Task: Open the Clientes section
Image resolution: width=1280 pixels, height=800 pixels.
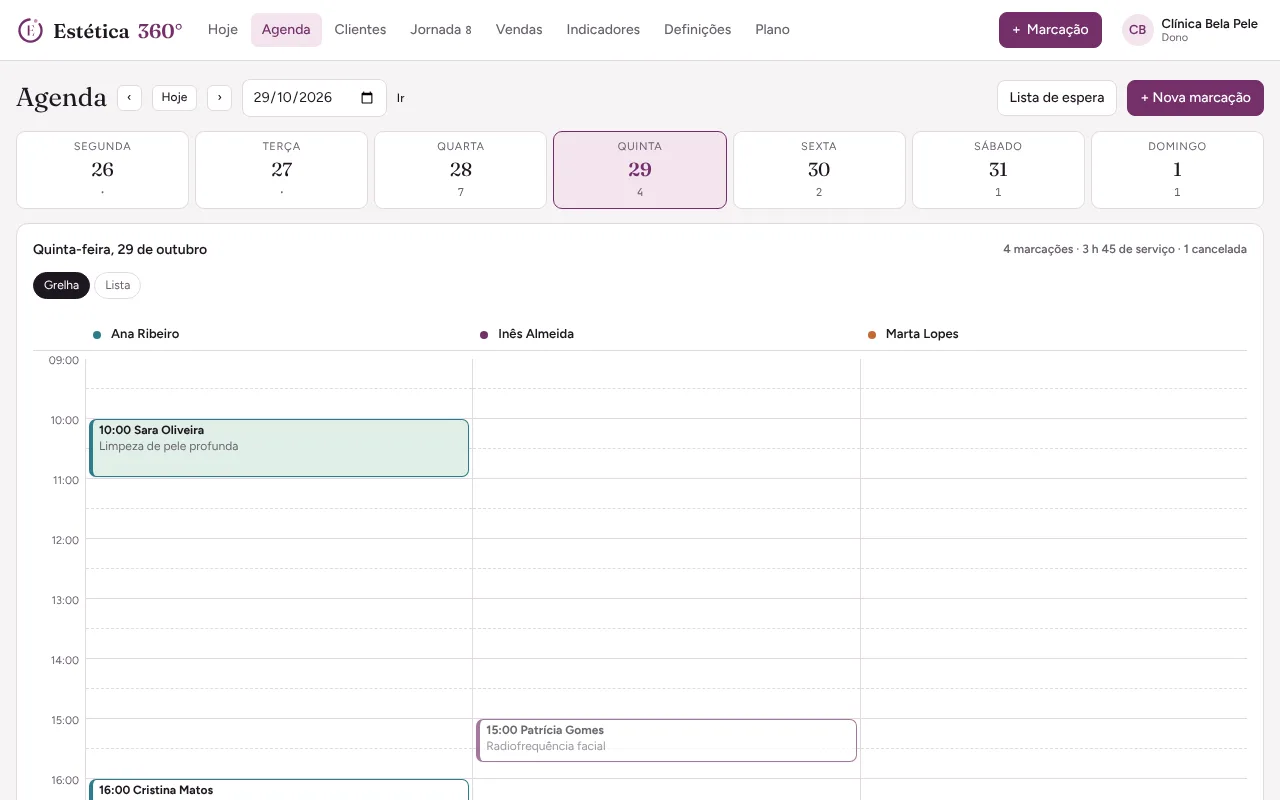Action: [360, 30]
